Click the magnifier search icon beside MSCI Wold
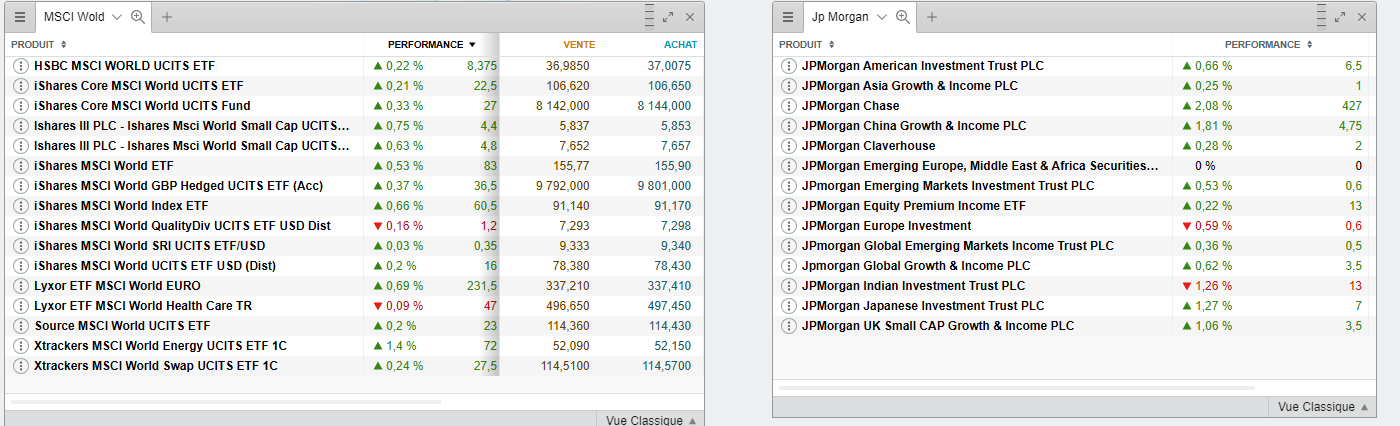This screenshot has width=1400, height=426. point(138,17)
